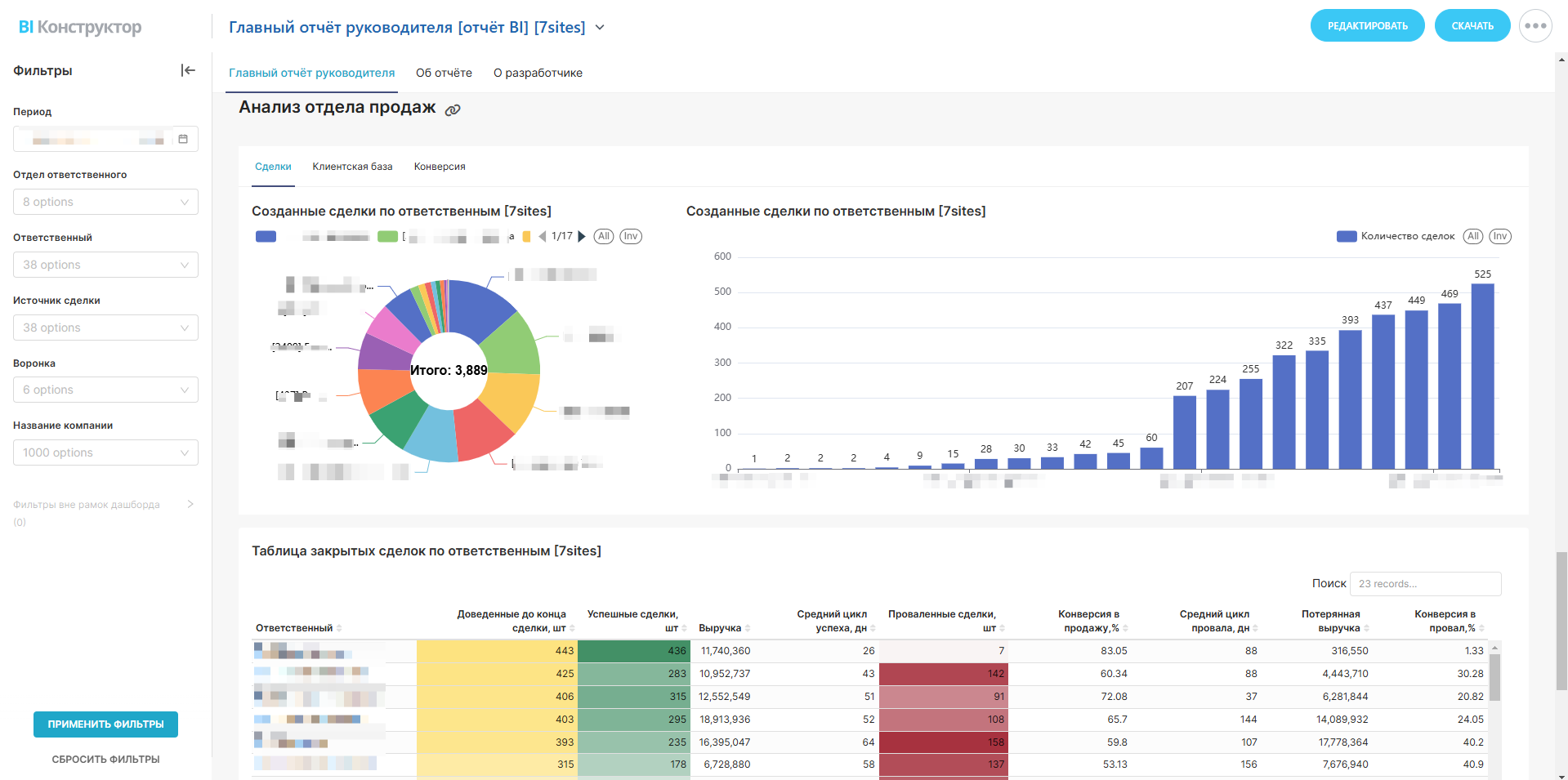
Task: Expand the Воронка filter dropdown
Action: [x=105, y=390]
